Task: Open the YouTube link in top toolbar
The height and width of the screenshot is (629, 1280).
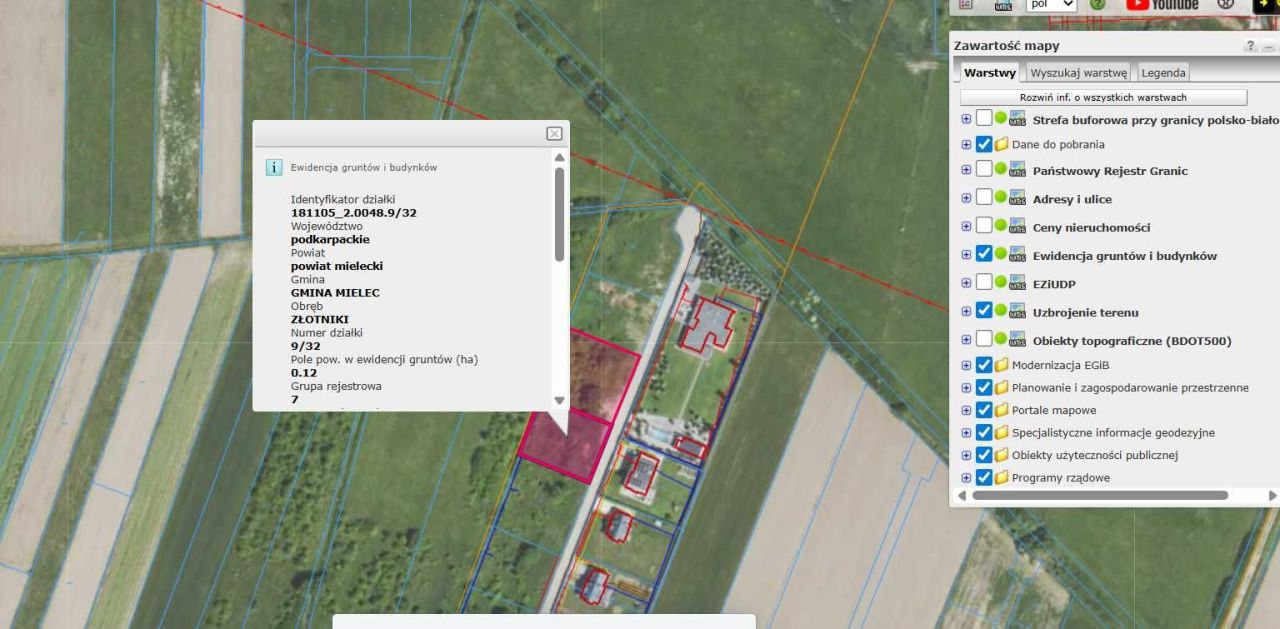Action: coord(1162,5)
